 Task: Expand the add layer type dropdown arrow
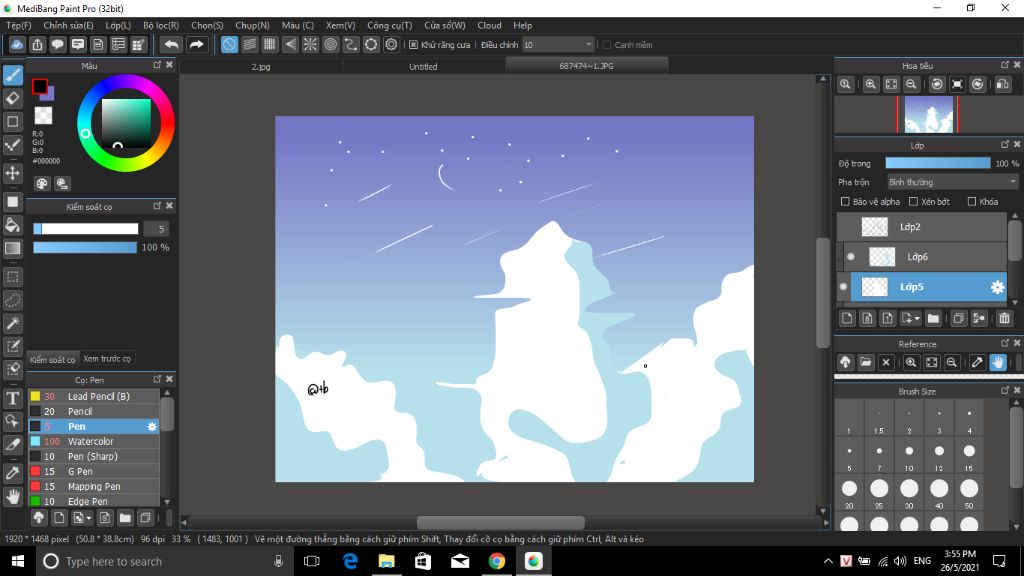tap(917, 318)
